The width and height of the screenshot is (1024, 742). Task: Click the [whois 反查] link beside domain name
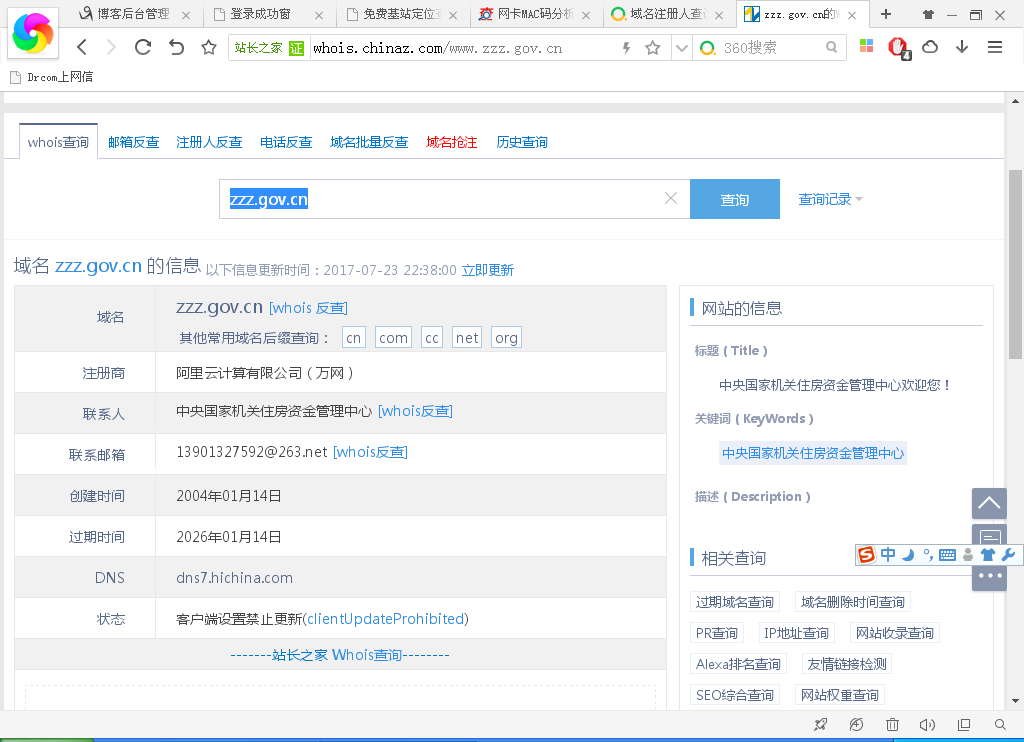click(308, 308)
